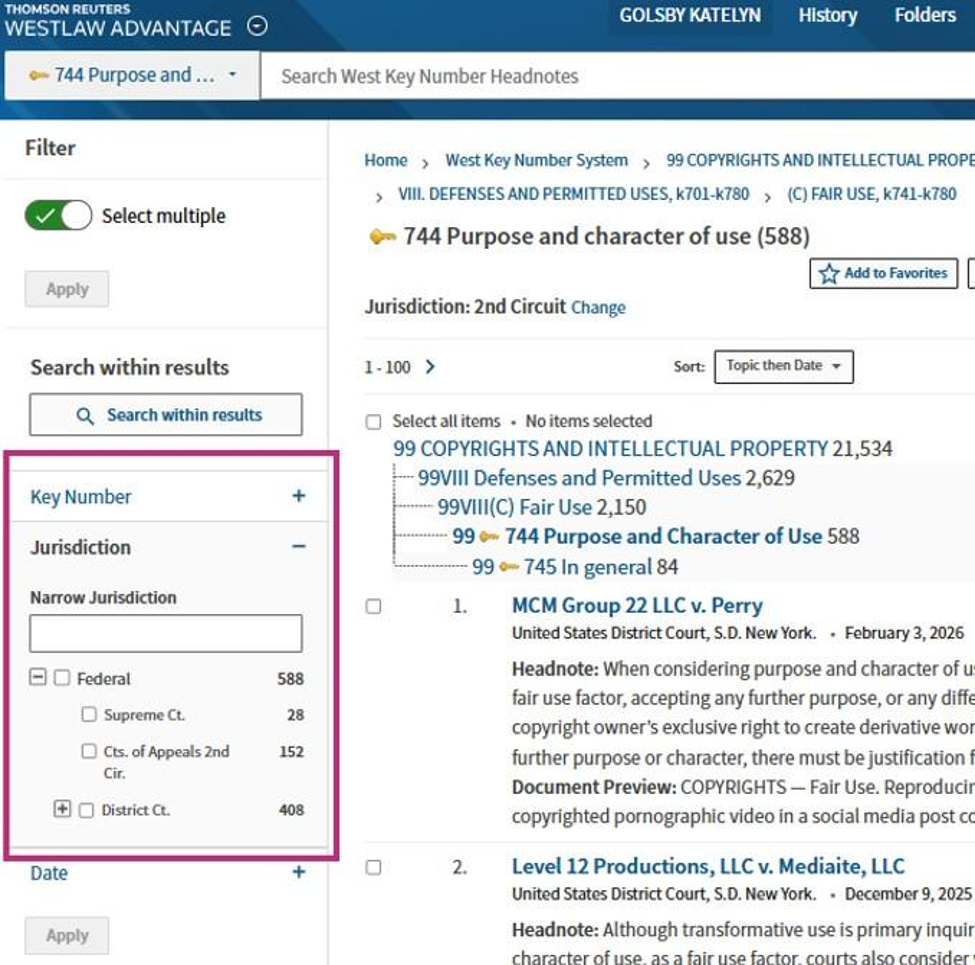Open West Key Number System breadcrumb
This screenshot has height=965, width=975.
pyautogui.click(x=537, y=160)
